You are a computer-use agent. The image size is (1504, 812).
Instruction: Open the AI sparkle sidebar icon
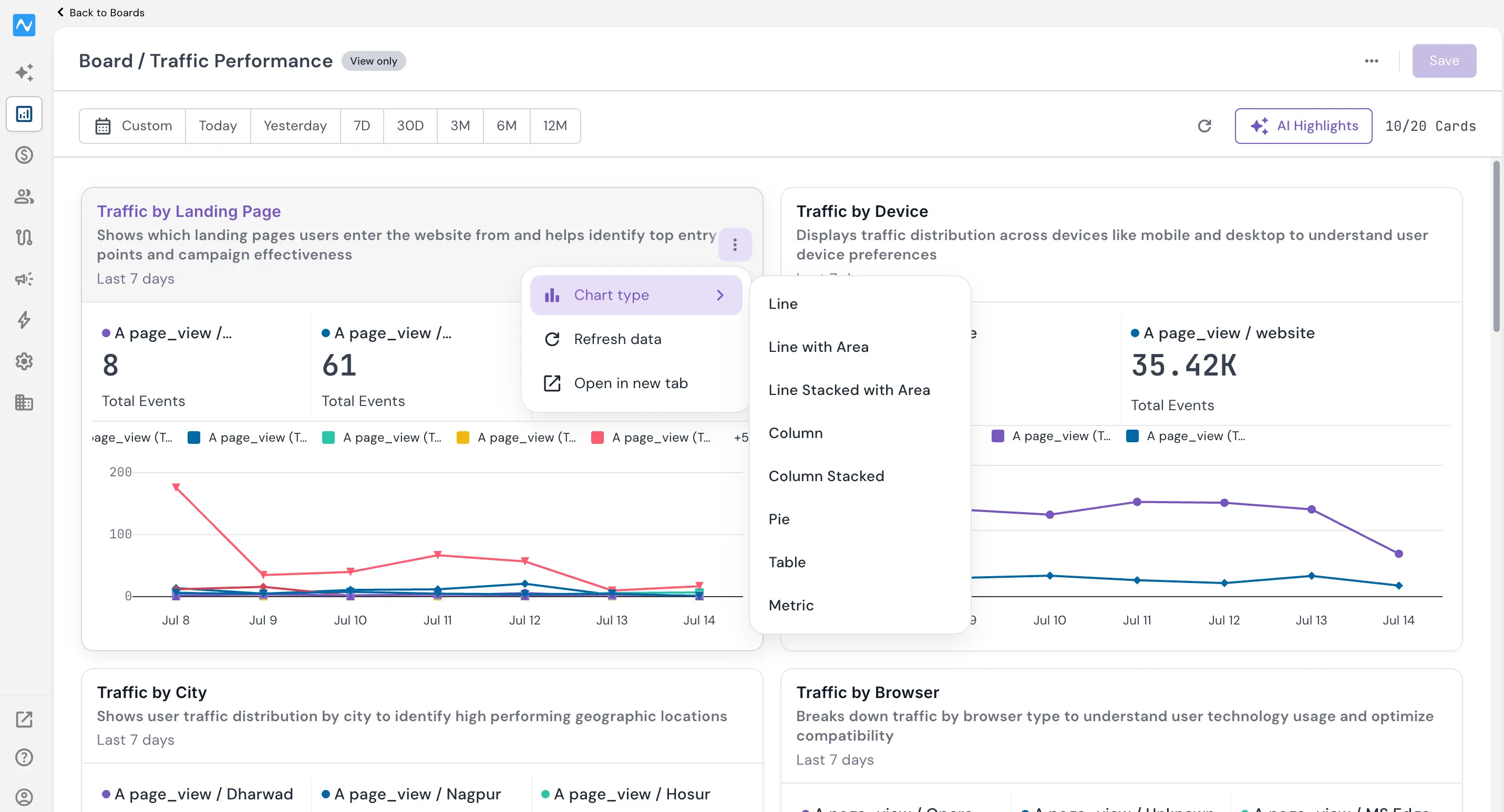[24, 72]
